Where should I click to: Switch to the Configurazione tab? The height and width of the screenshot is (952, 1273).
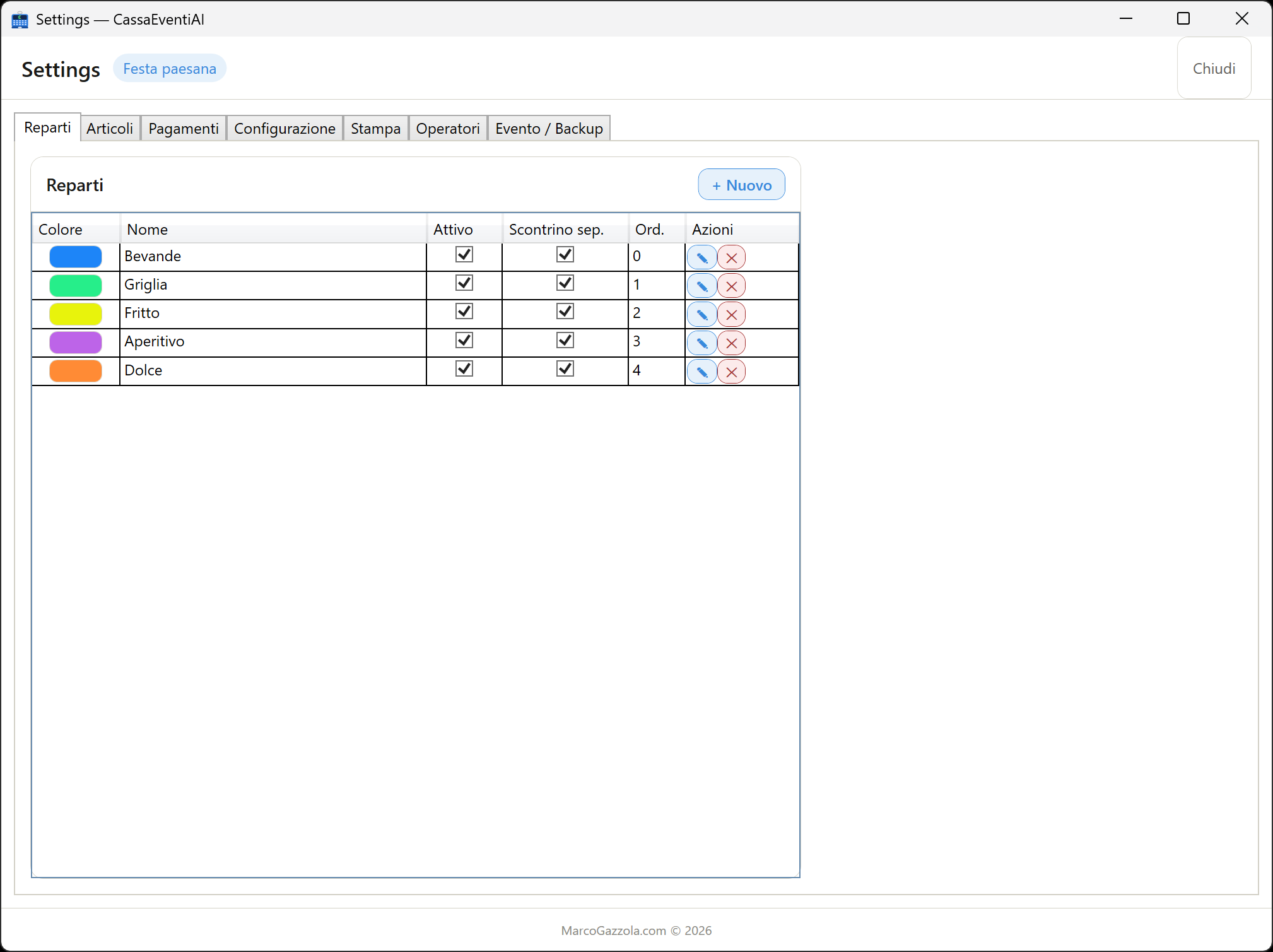tap(285, 129)
